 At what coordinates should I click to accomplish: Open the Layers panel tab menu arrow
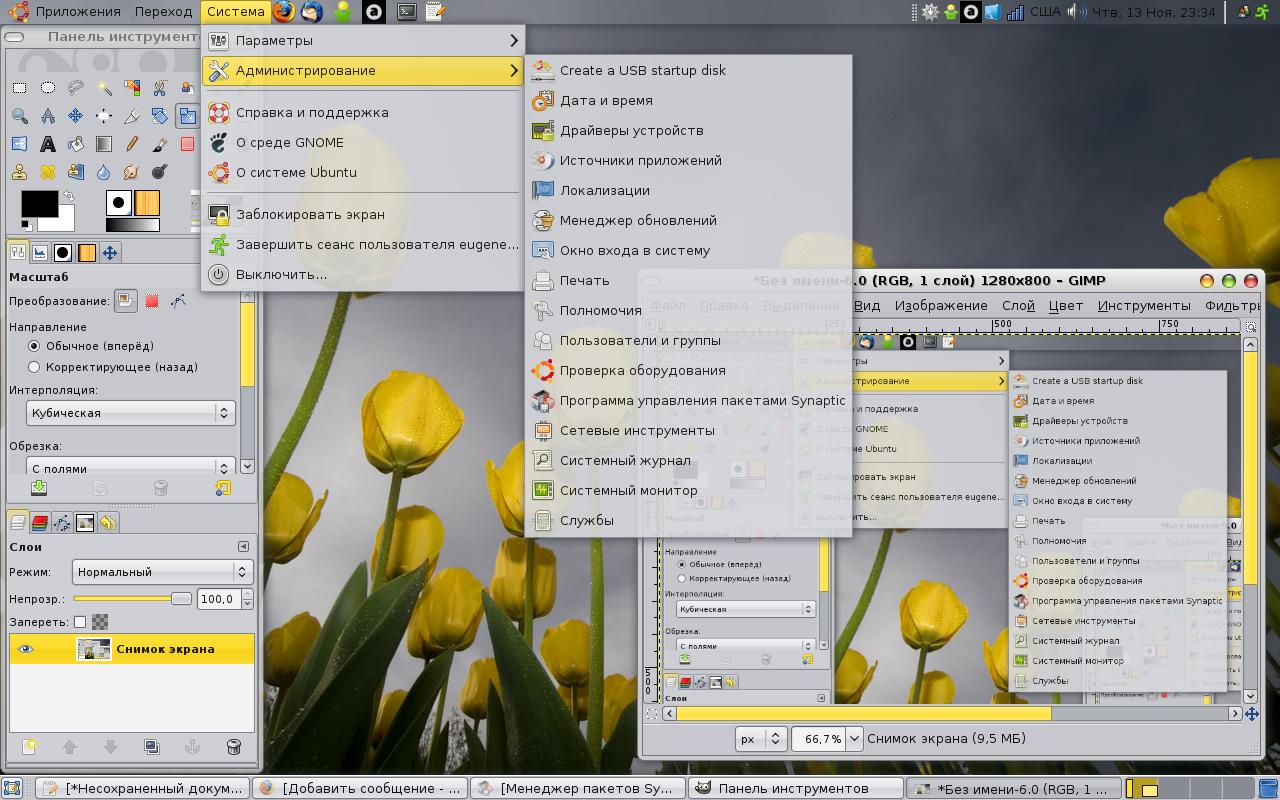243,547
